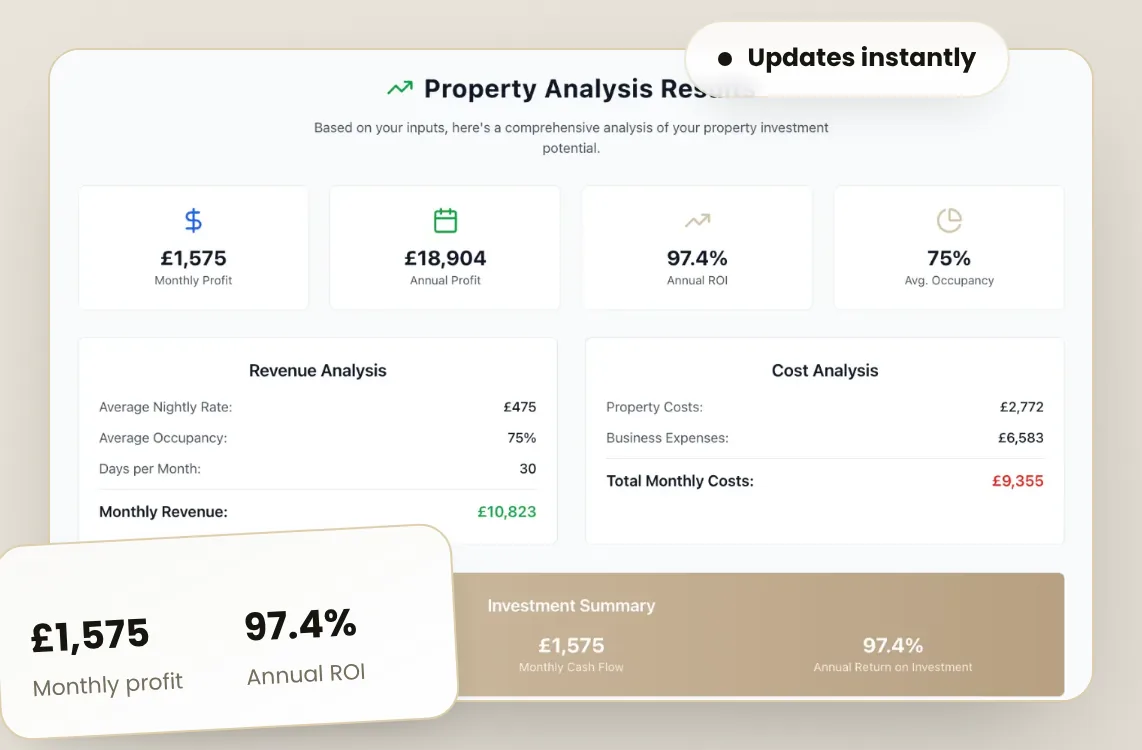Click the large £1,575 in overlay card

coord(90,635)
